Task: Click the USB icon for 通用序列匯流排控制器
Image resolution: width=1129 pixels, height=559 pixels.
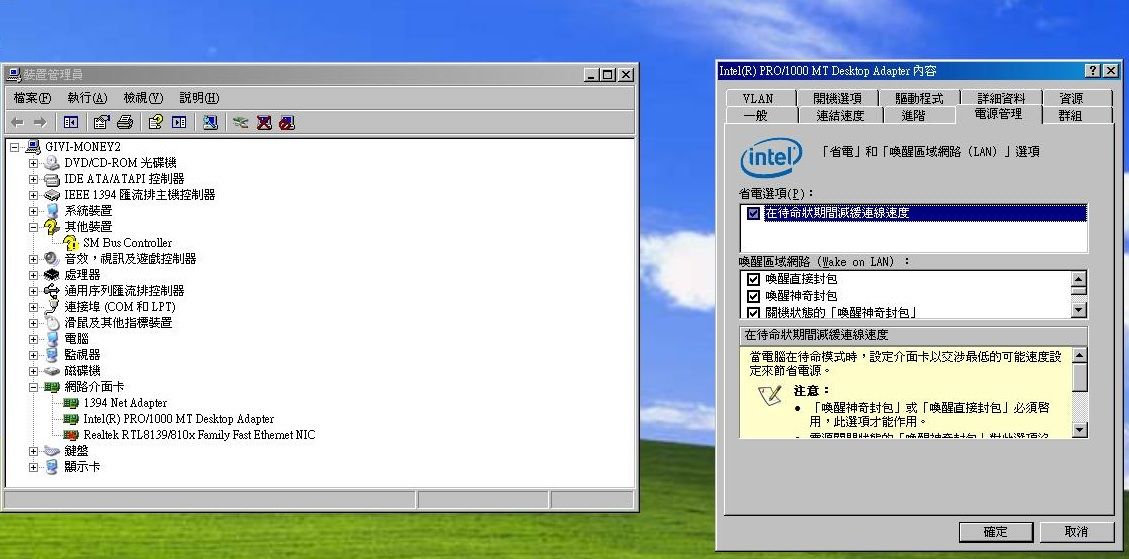Action: 52,290
